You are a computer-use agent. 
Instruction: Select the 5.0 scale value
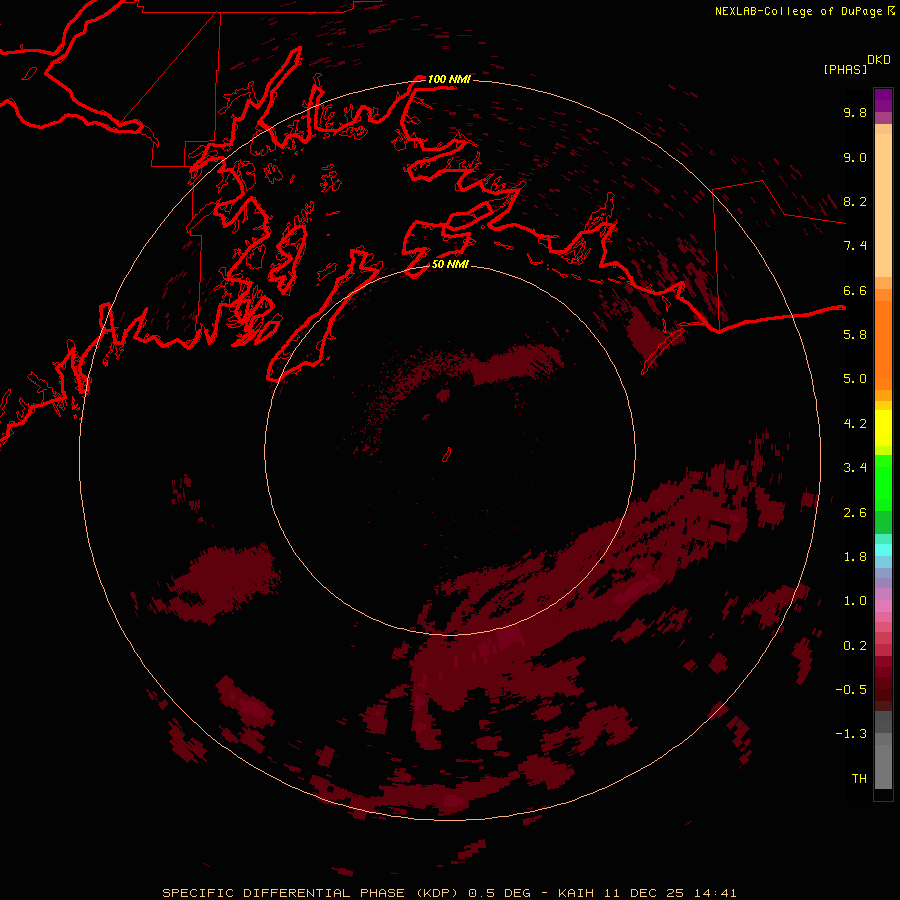click(855, 379)
